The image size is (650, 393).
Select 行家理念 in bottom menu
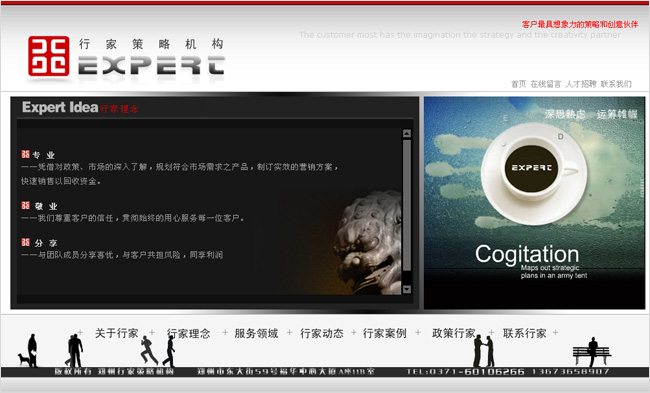pos(189,333)
